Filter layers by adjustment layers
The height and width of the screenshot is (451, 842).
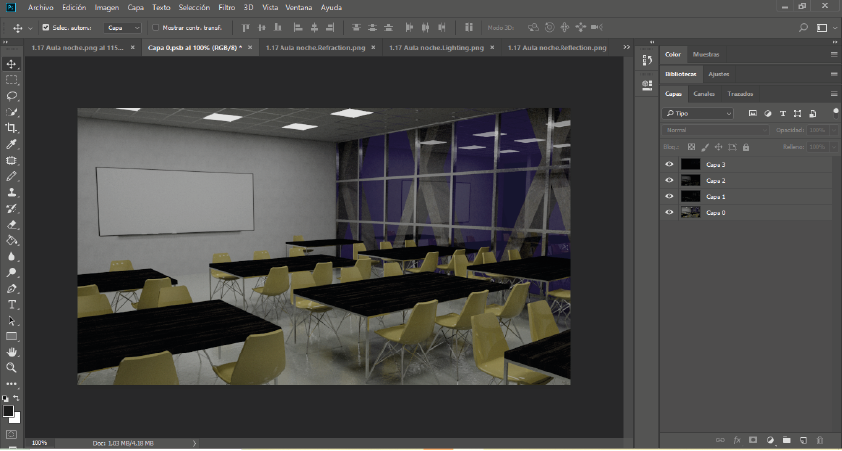click(x=768, y=113)
